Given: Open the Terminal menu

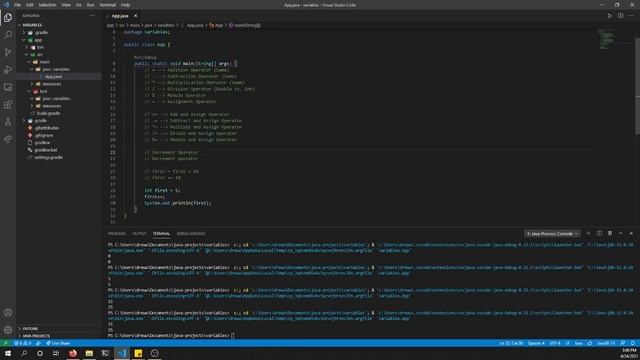Looking at the screenshot, I should pos(108,5).
